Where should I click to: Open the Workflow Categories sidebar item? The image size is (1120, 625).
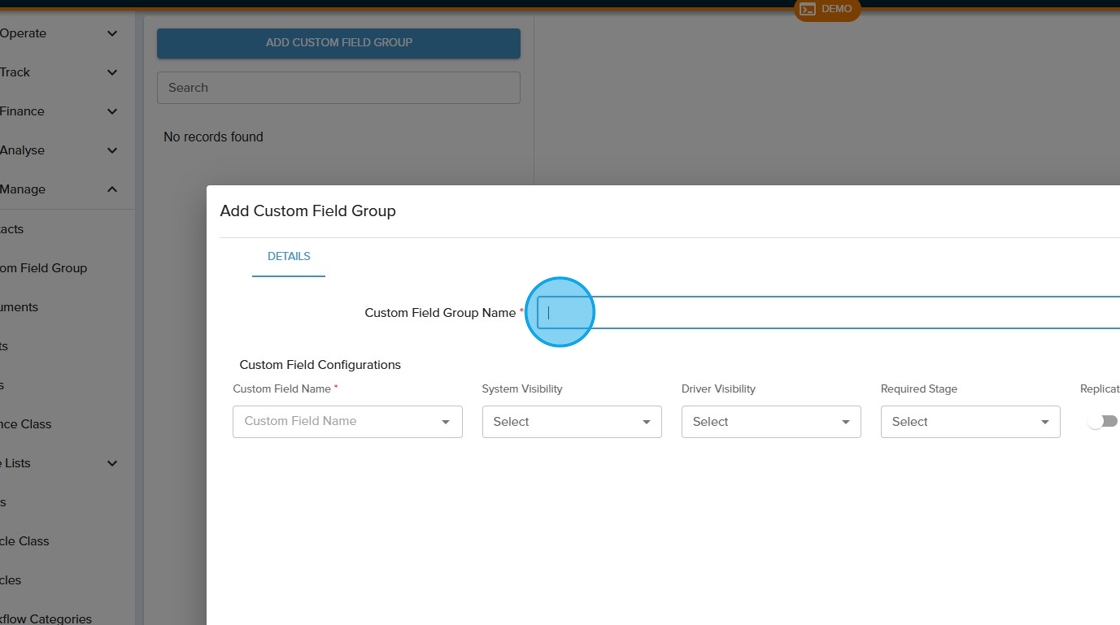point(46,619)
